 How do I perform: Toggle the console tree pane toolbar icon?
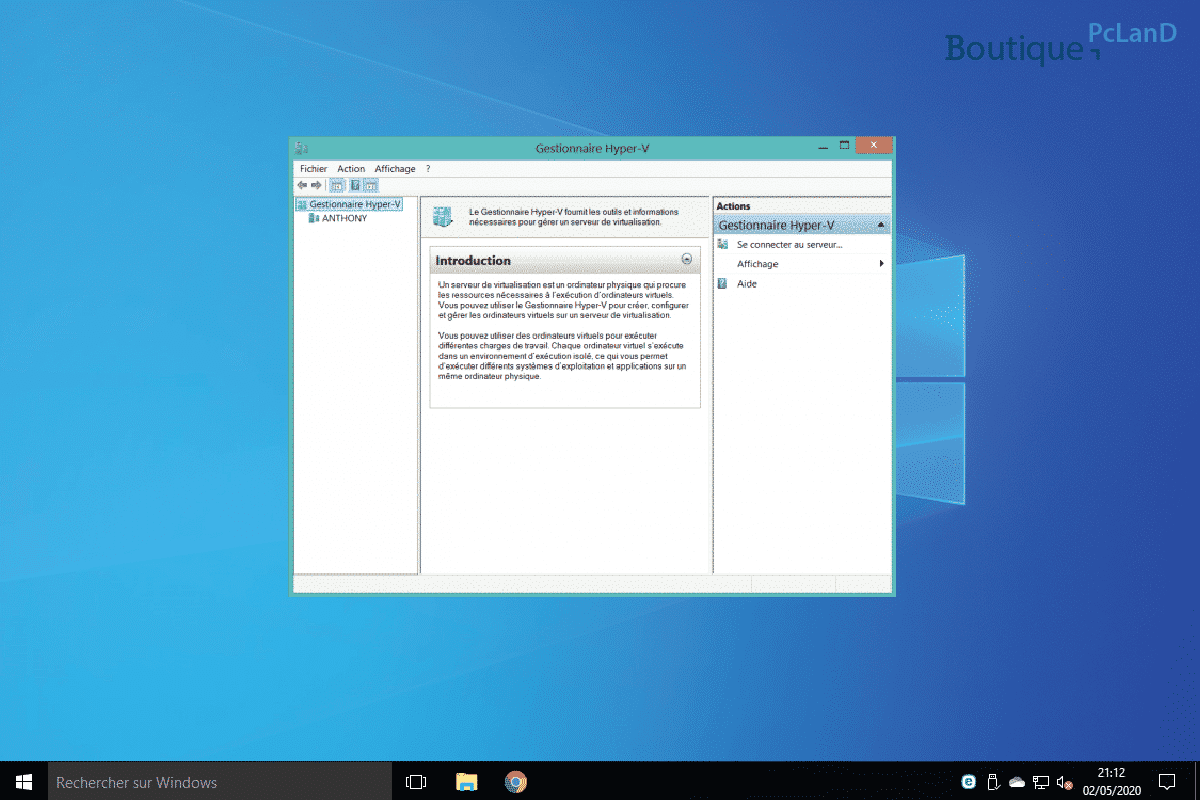[337, 185]
